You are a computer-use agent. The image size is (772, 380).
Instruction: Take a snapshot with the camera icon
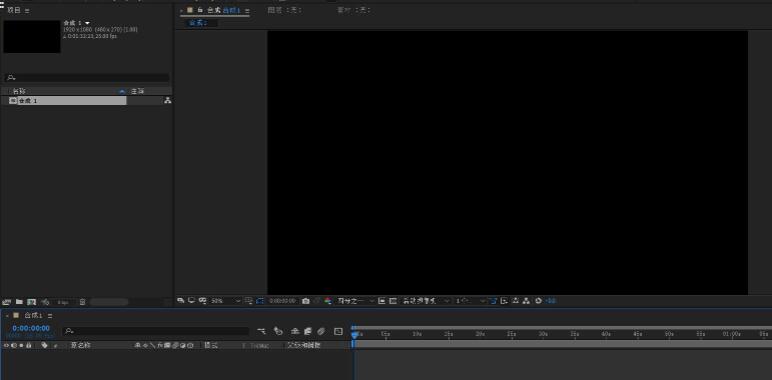[x=306, y=301]
